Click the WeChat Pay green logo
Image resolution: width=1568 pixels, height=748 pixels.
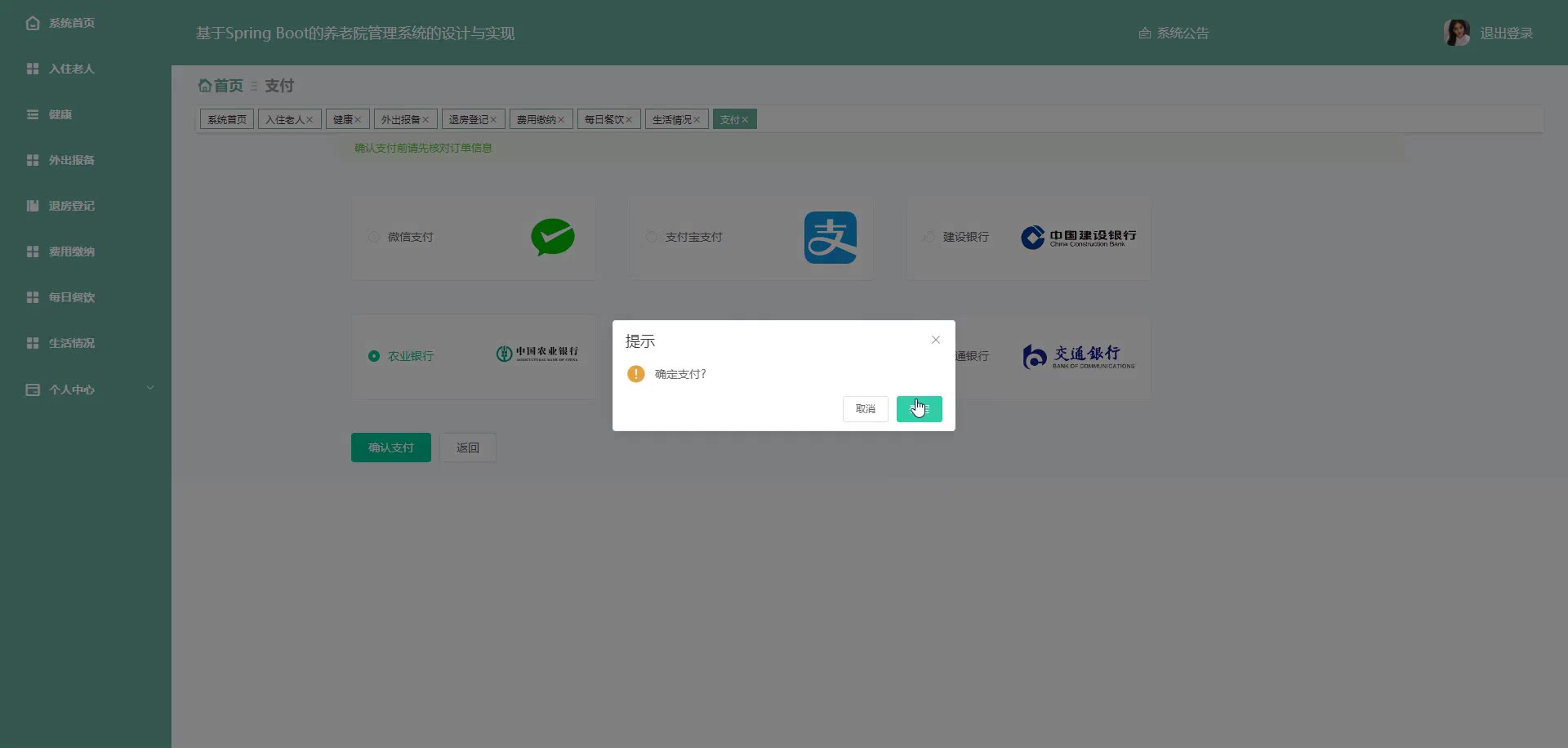(x=553, y=238)
